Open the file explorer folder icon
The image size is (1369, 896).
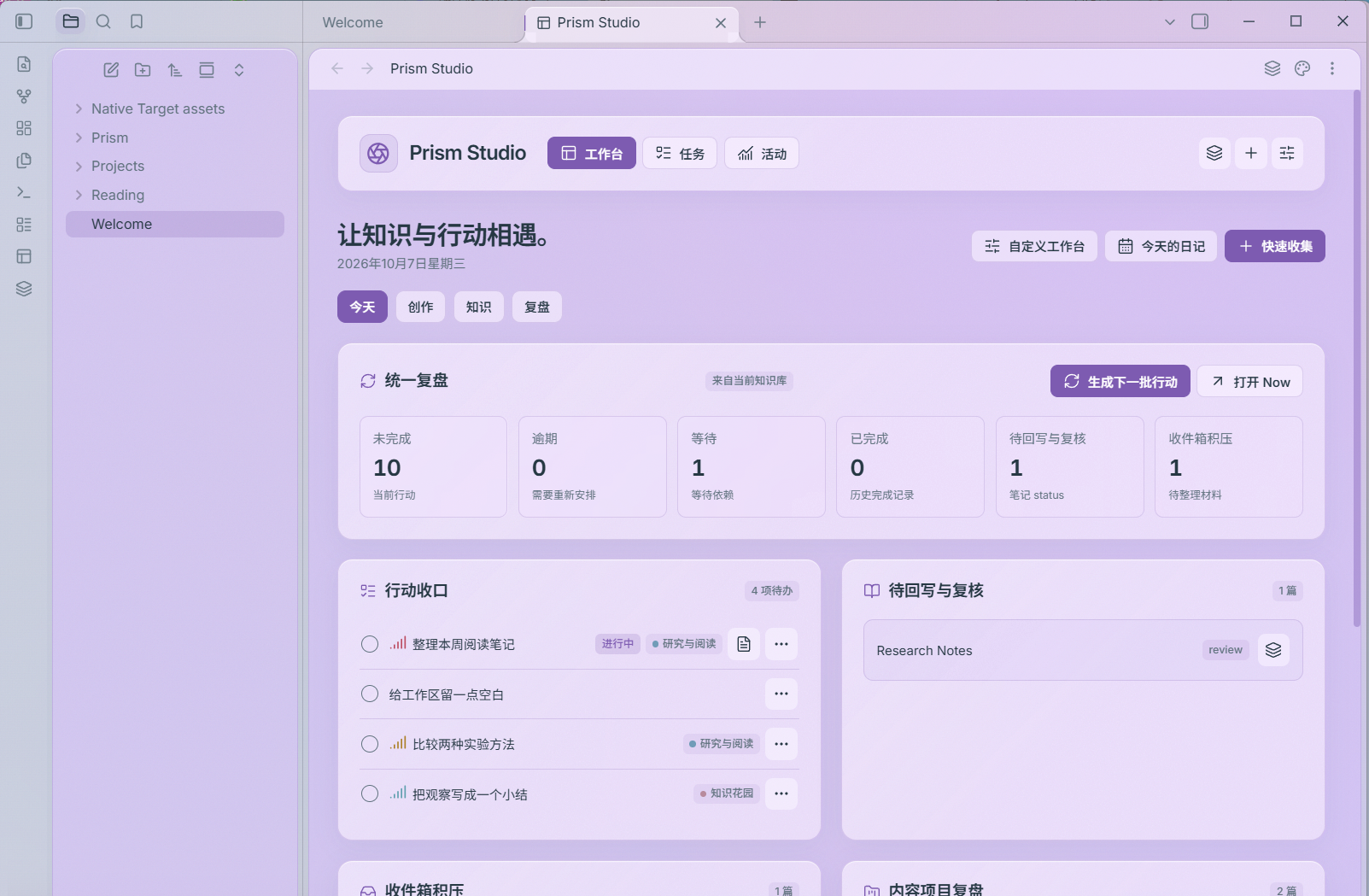pos(71,21)
